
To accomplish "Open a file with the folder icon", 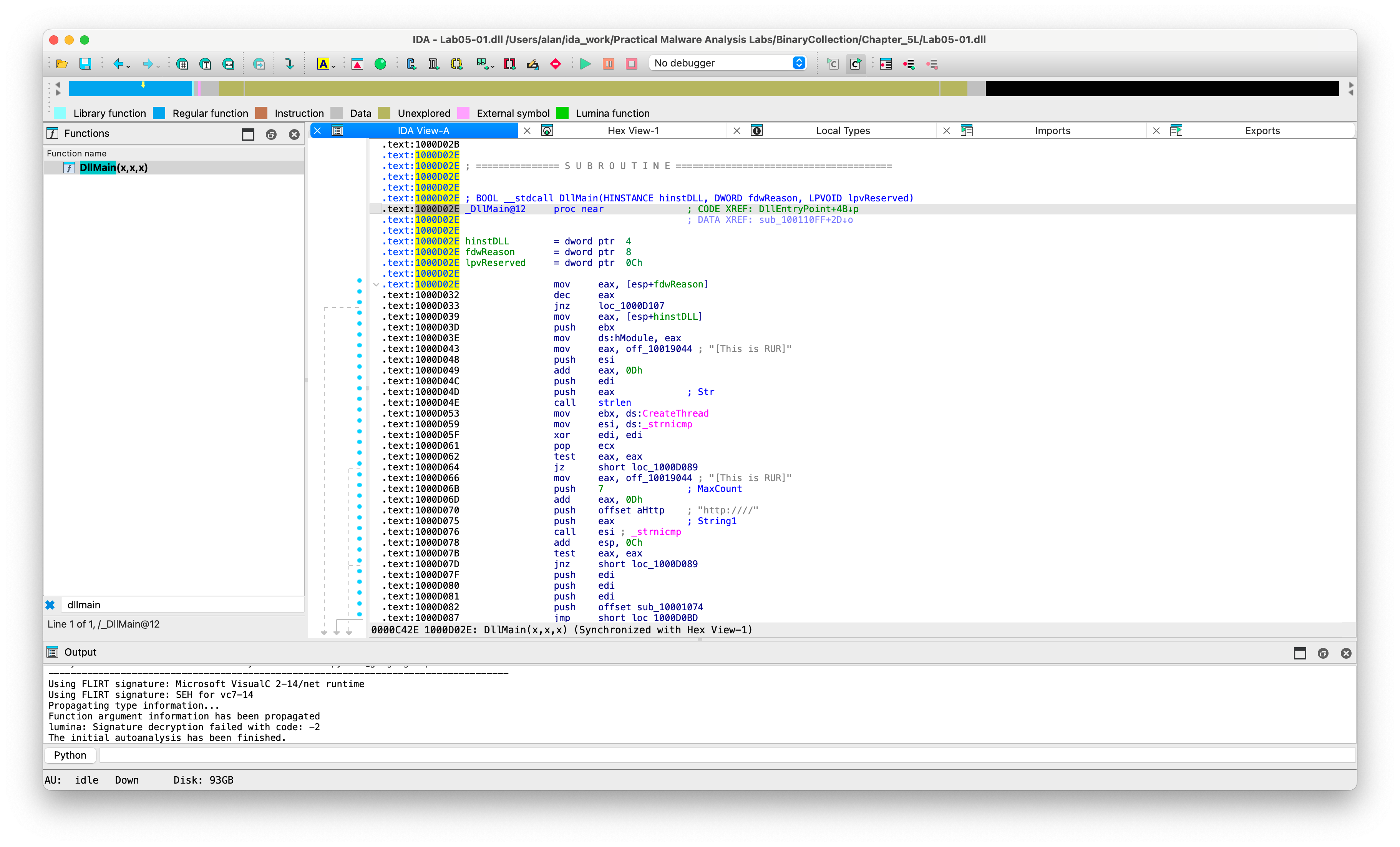I will tap(62, 64).
